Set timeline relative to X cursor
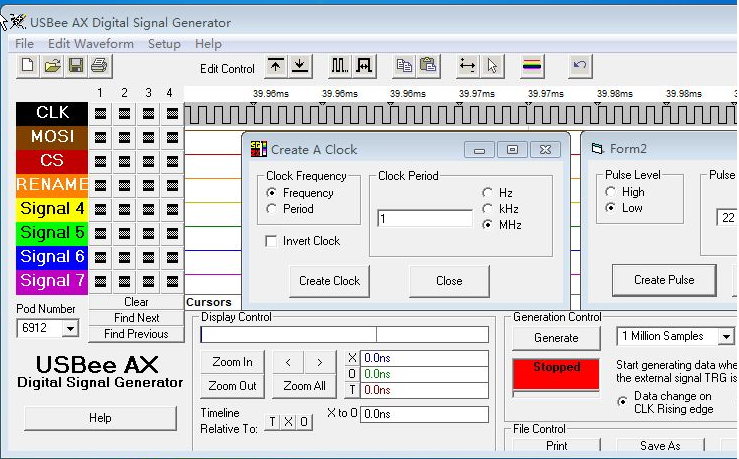Viewport: 739px width, 459px height. pyautogui.click(x=288, y=422)
